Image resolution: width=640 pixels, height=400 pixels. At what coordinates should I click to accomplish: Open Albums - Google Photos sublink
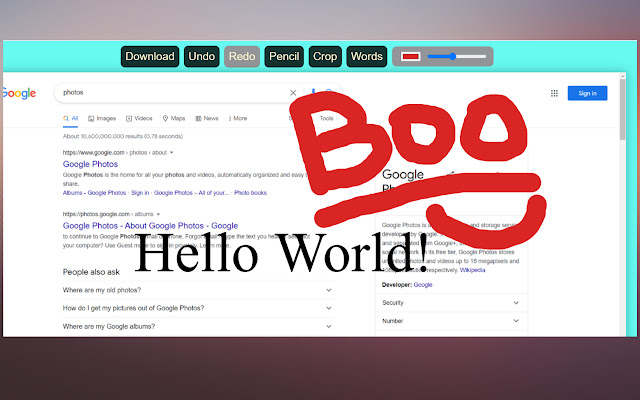point(94,193)
